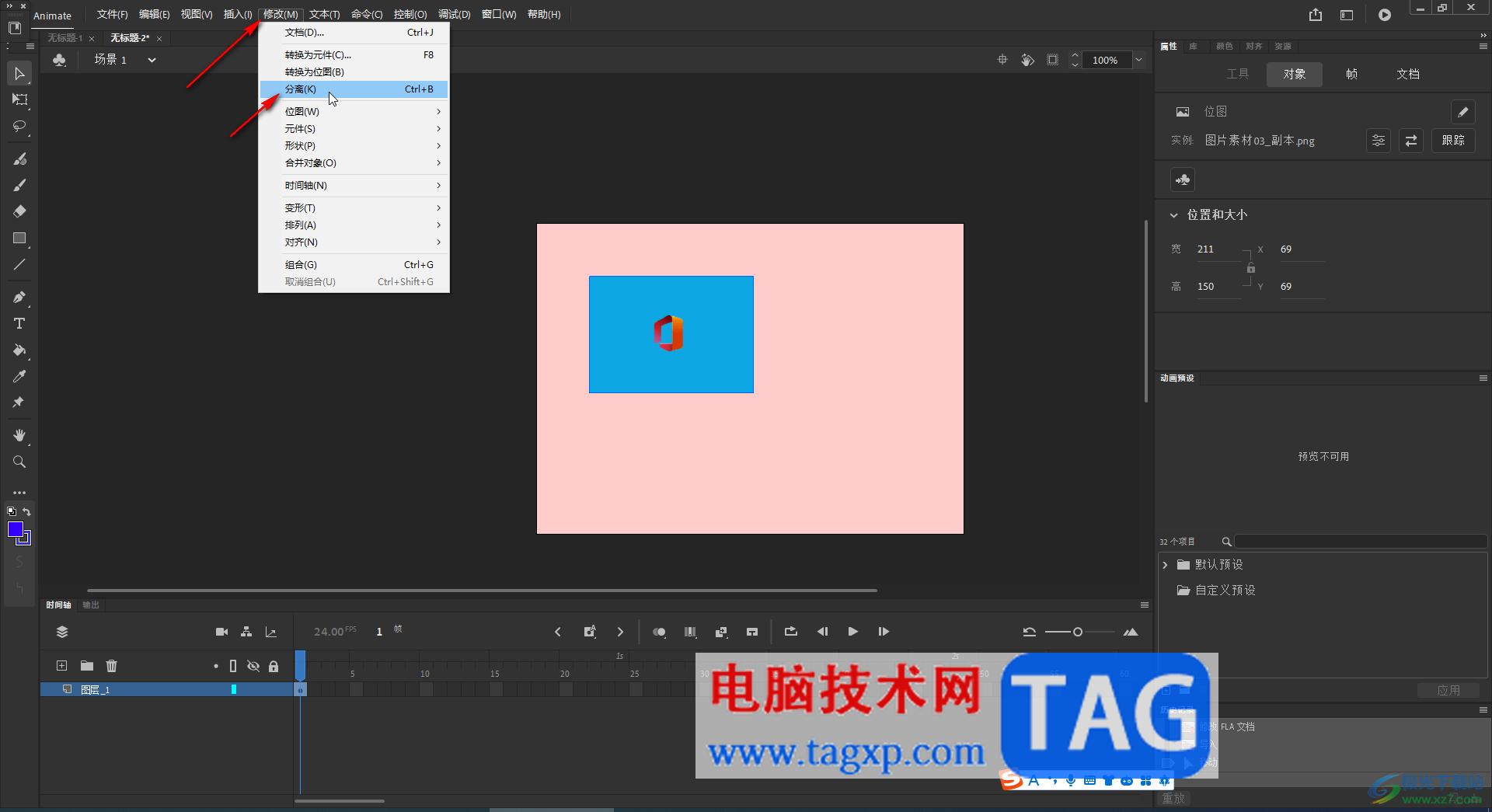This screenshot has height=812, width=1492.
Task: Toggle loop playback in timeline
Action: (x=790, y=632)
